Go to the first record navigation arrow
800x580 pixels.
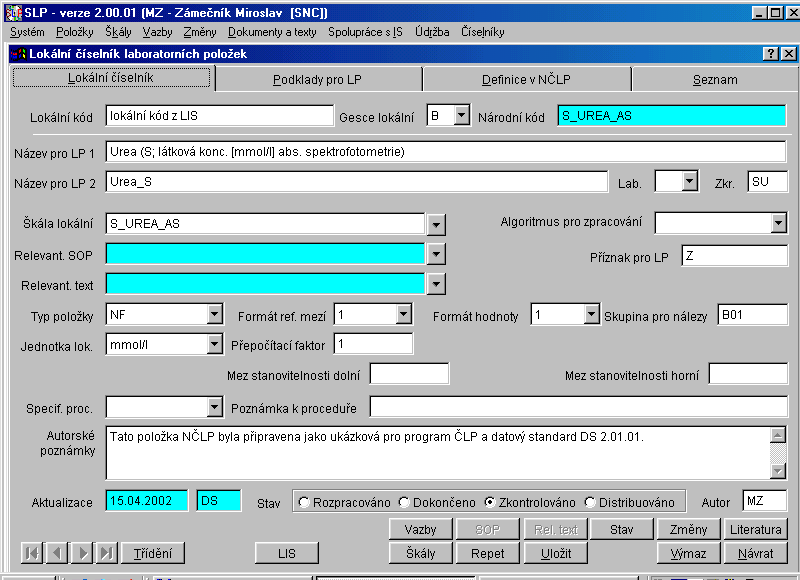point(31,553)
